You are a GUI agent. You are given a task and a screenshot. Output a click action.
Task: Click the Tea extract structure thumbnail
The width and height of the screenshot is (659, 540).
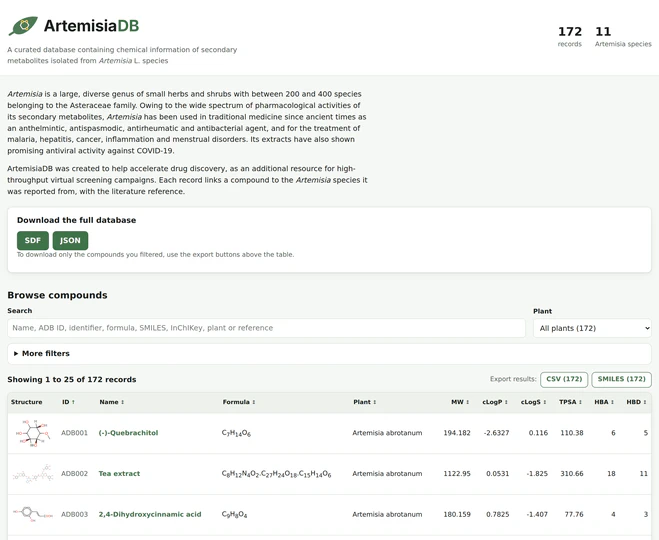(x=33, y=474)
